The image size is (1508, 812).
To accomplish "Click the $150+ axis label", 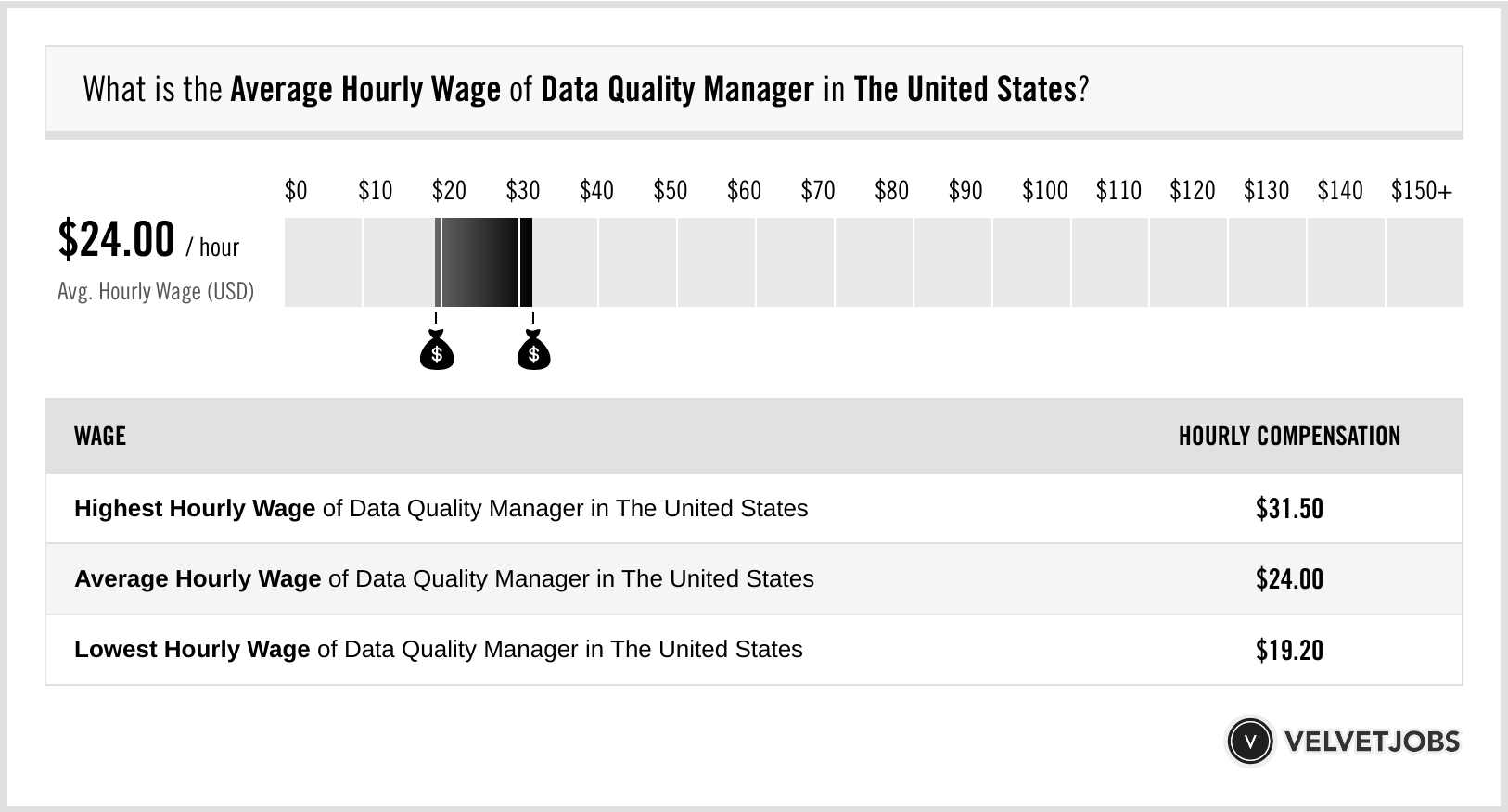I will pos(1421,191).
